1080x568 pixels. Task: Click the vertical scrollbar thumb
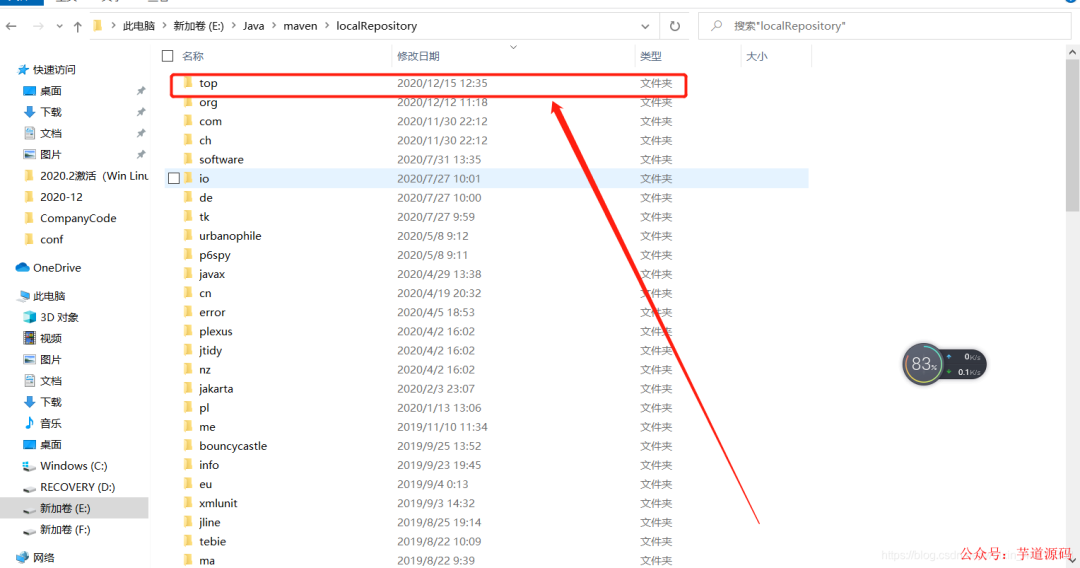pos(1072,135)
